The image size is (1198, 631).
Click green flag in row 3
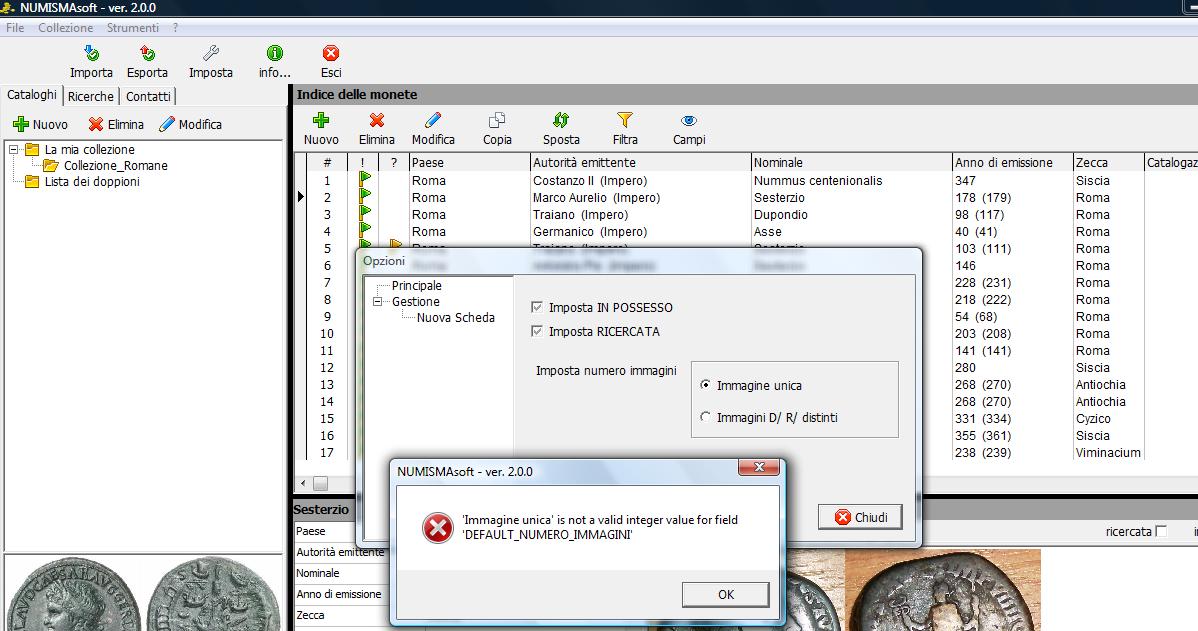(x=364, y=214)
